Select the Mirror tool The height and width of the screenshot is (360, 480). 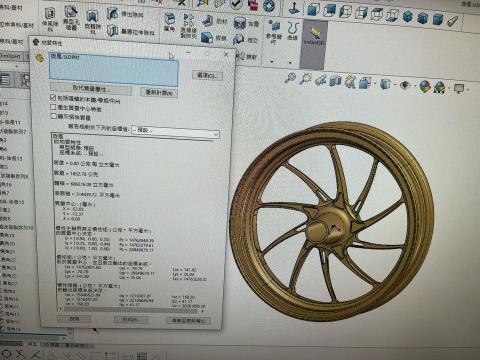point(247,57)
